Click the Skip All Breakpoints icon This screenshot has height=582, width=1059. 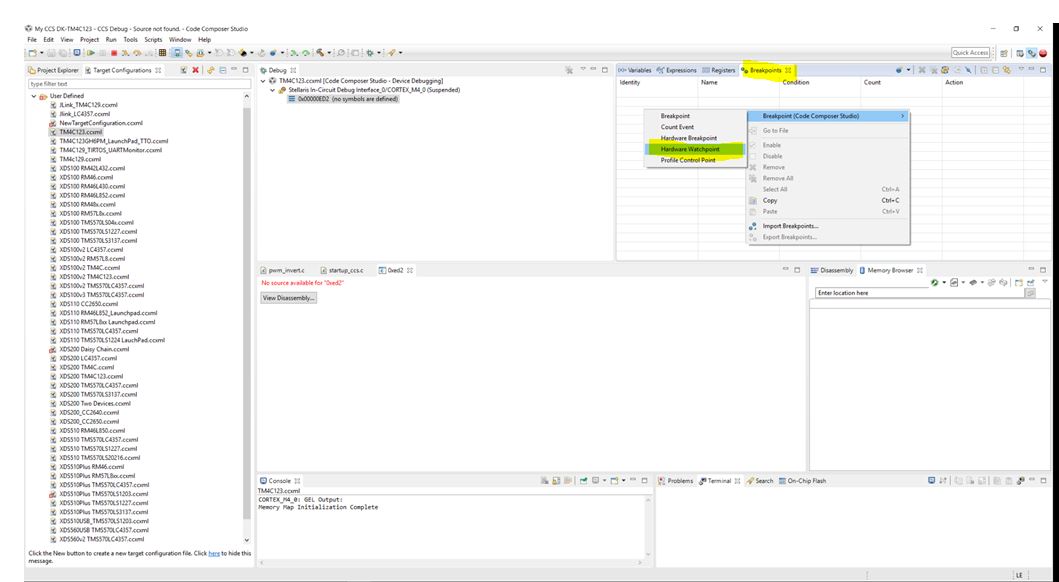click(968, 70)
